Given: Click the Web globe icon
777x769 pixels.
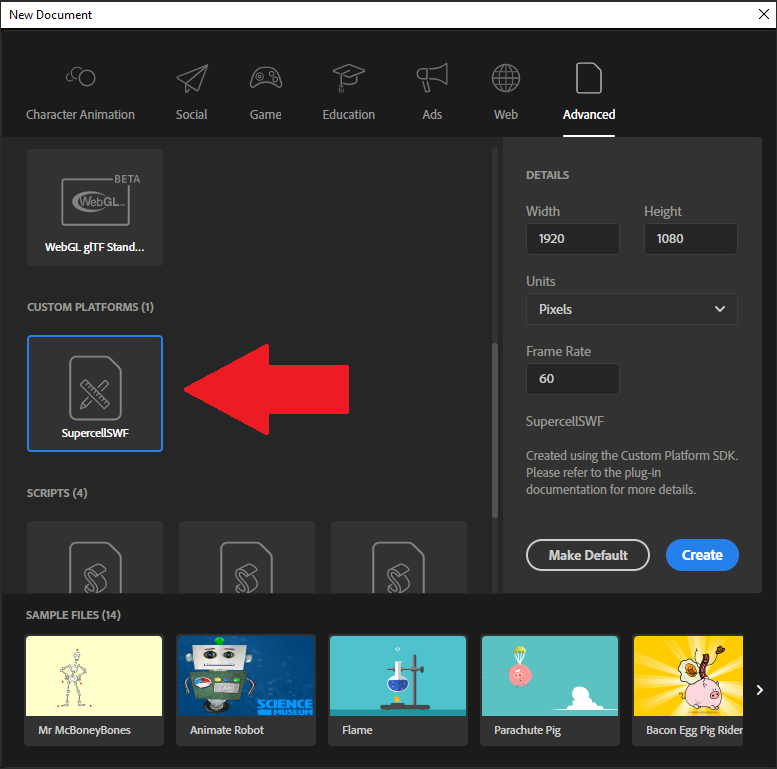Looking at the screenshot, I should [505, 78].
